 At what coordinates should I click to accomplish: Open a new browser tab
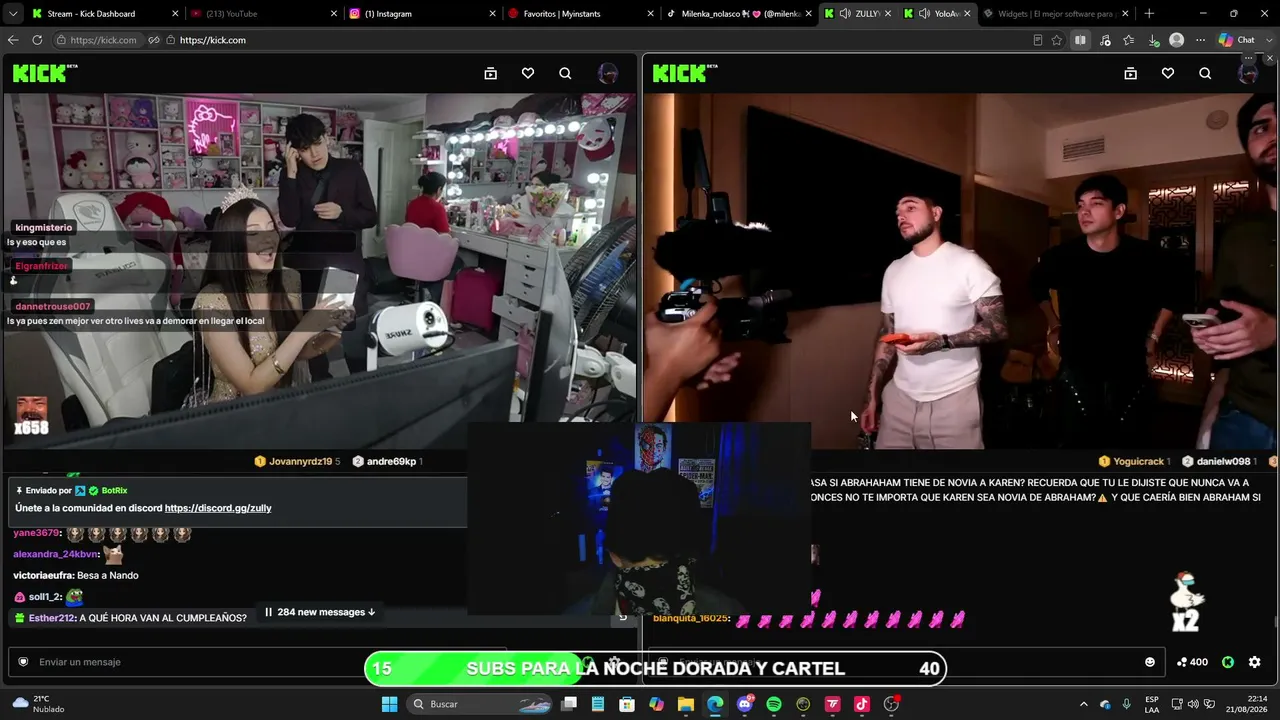click(1149, 14)
